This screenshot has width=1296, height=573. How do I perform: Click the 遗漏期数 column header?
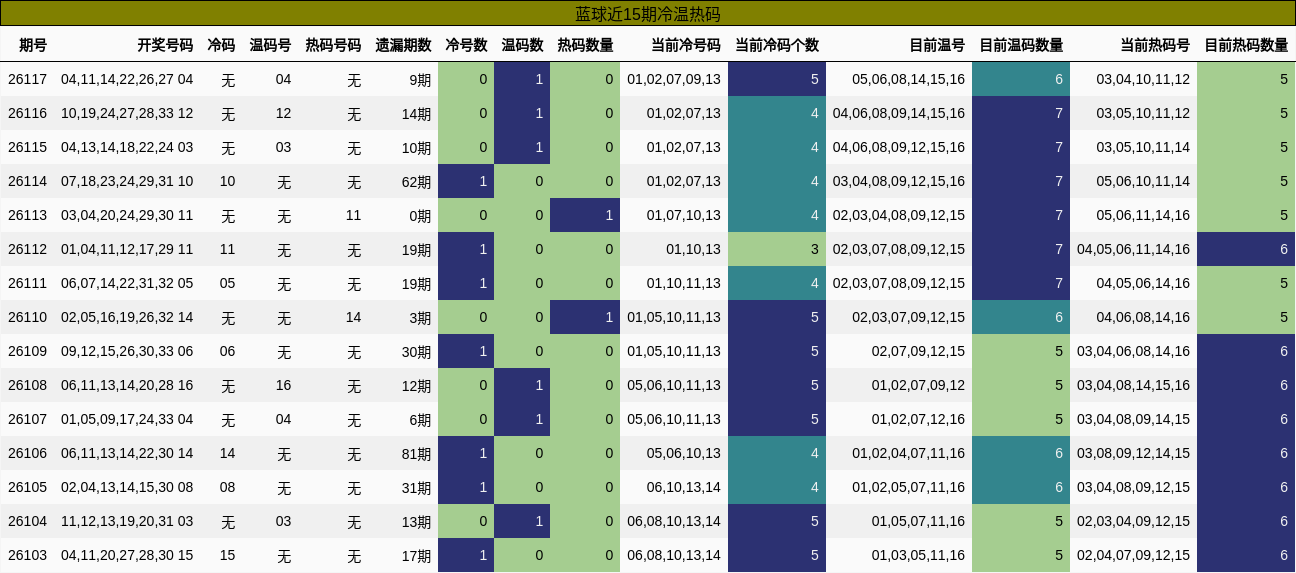403,45
